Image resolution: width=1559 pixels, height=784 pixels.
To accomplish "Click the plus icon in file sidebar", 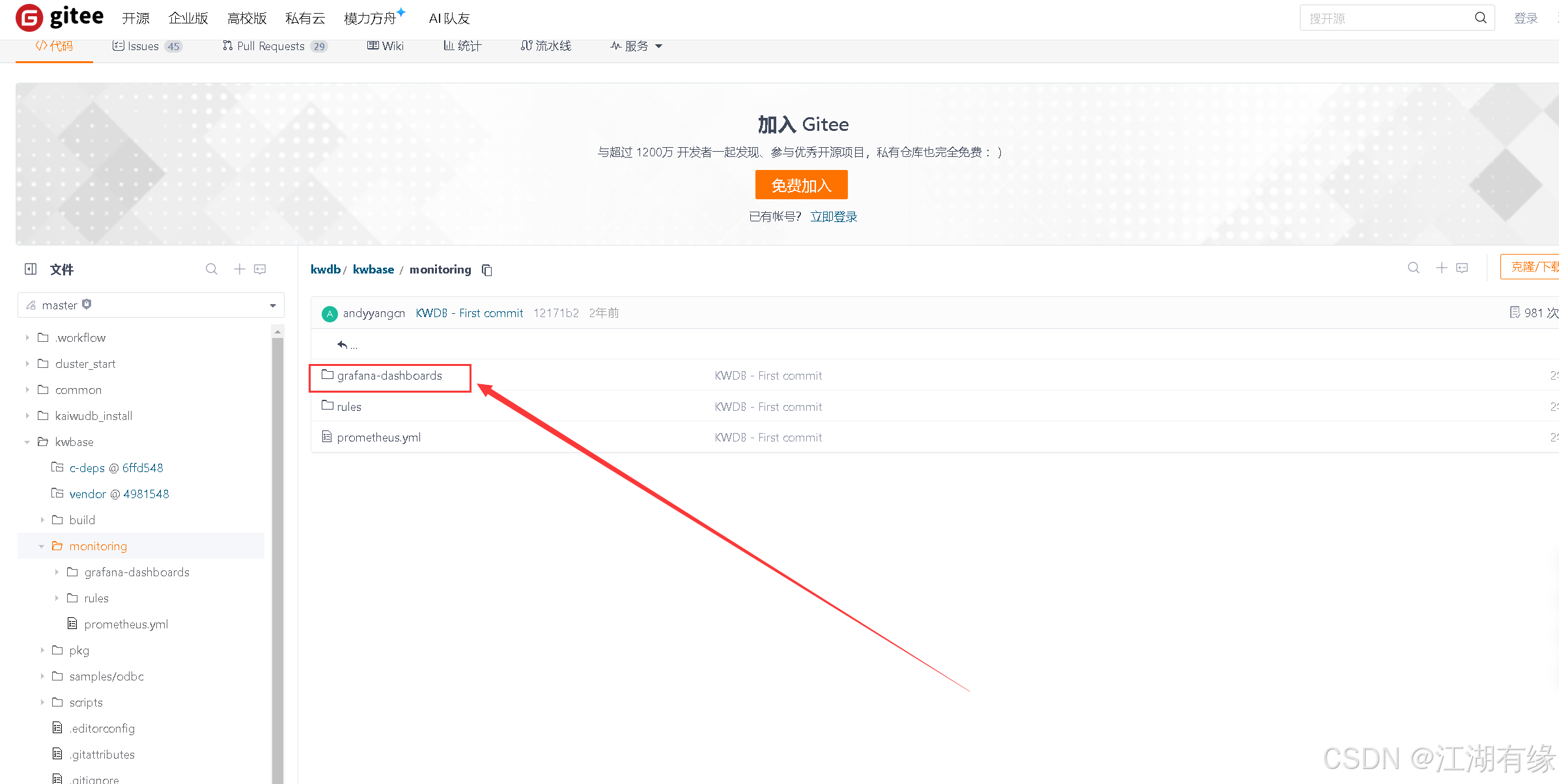I will click(x=240, y=269).
